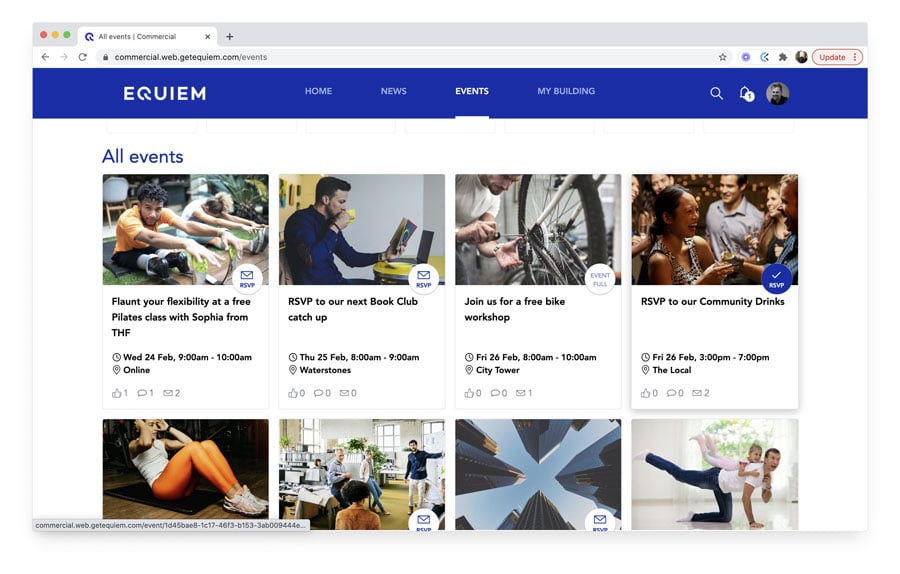The image size is (900, 574).
Task: Reload the page with the refresh icon
Action: [82, 57]
